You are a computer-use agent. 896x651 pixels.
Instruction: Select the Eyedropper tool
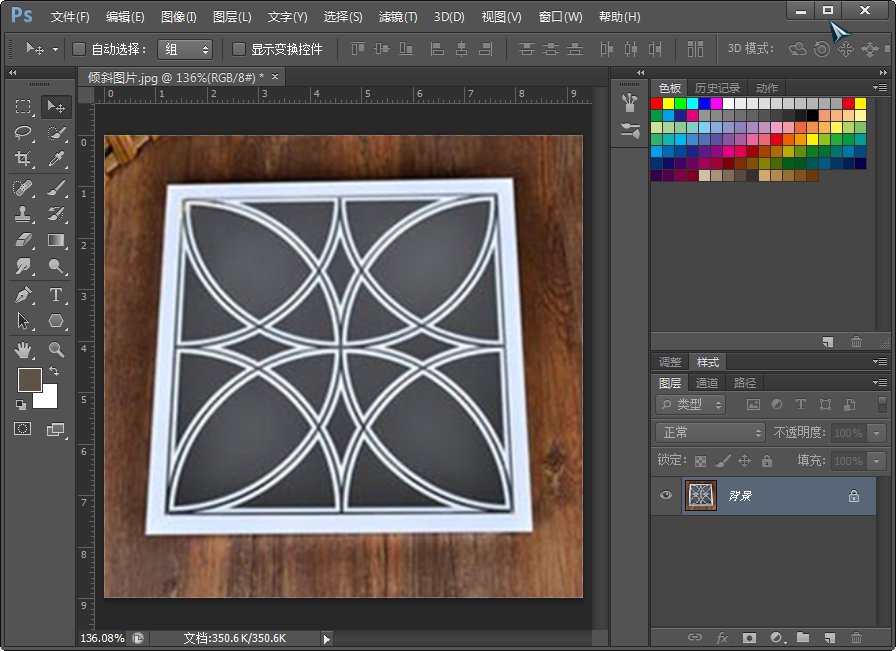pos(55,158)
